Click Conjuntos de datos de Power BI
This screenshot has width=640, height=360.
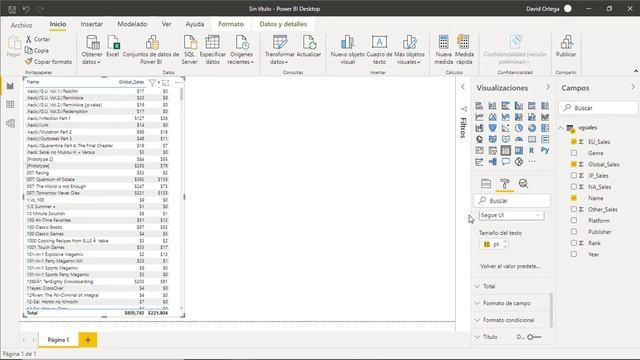151,50
